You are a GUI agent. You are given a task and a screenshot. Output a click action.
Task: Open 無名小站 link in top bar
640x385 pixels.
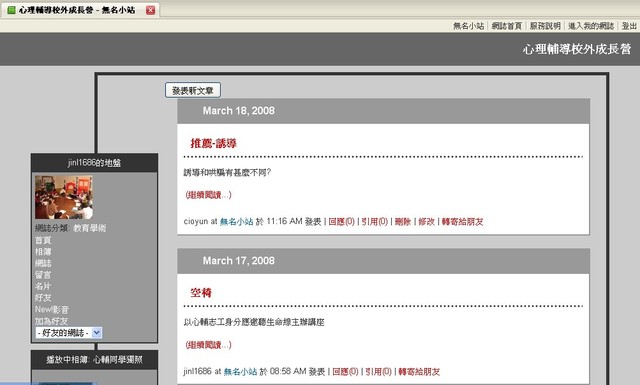point(468,26)
